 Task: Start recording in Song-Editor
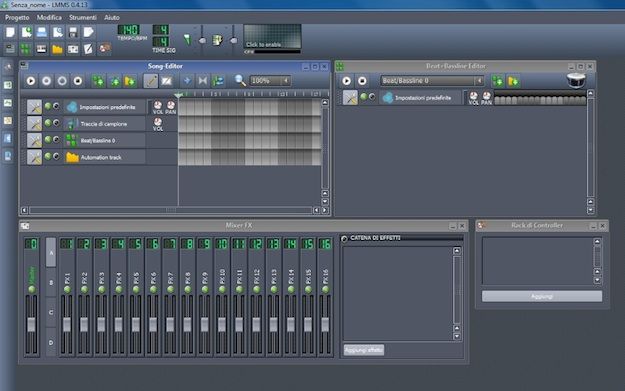click(x=47, y=81)
